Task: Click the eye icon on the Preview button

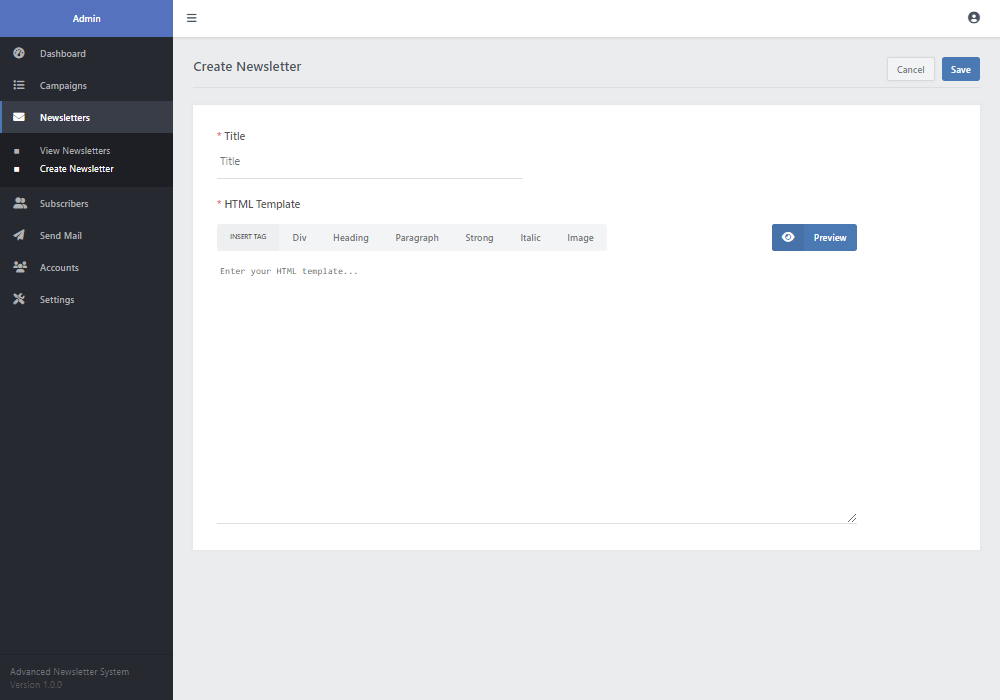Action: [788, 237]
